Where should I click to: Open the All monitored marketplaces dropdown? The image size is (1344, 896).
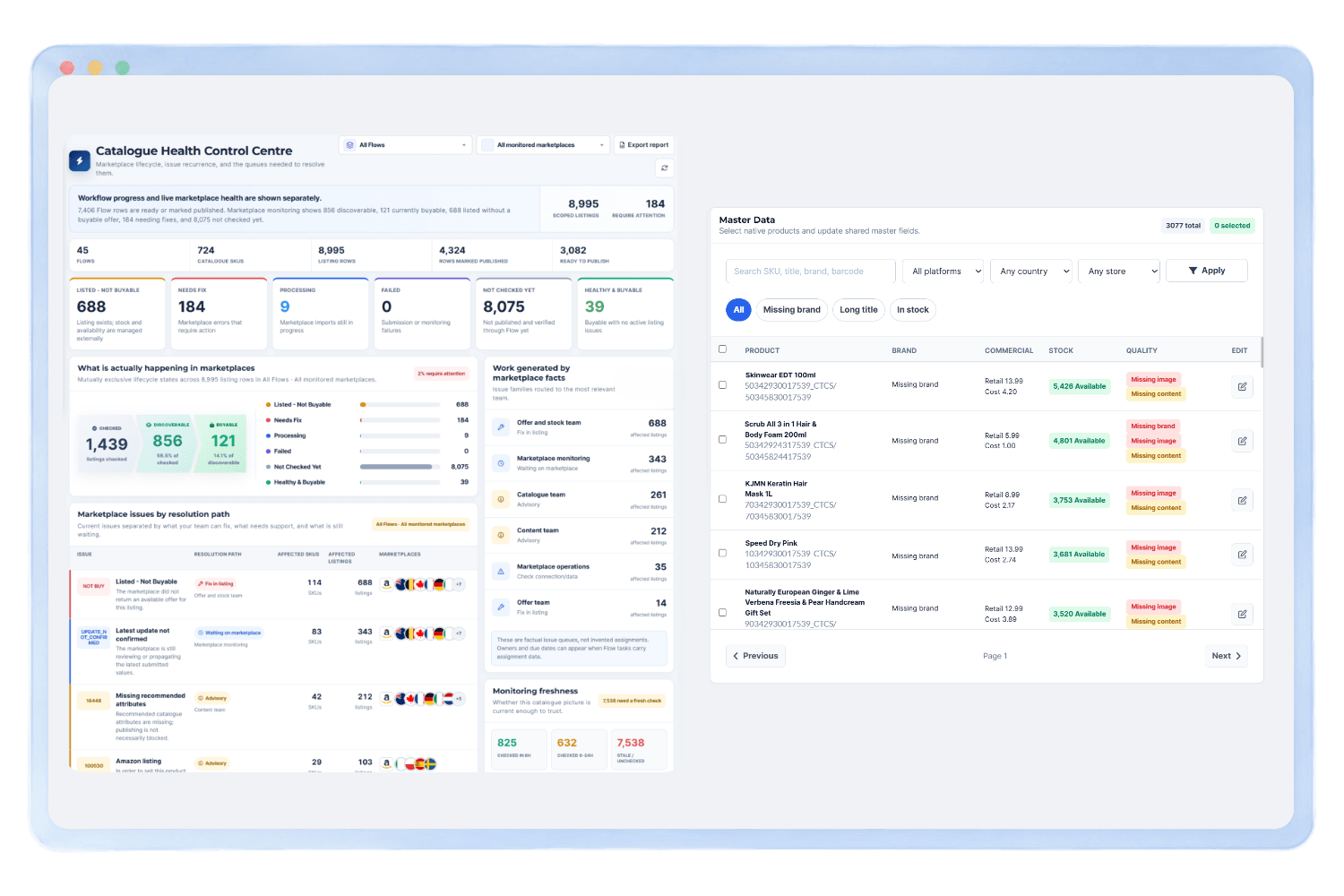543,145
